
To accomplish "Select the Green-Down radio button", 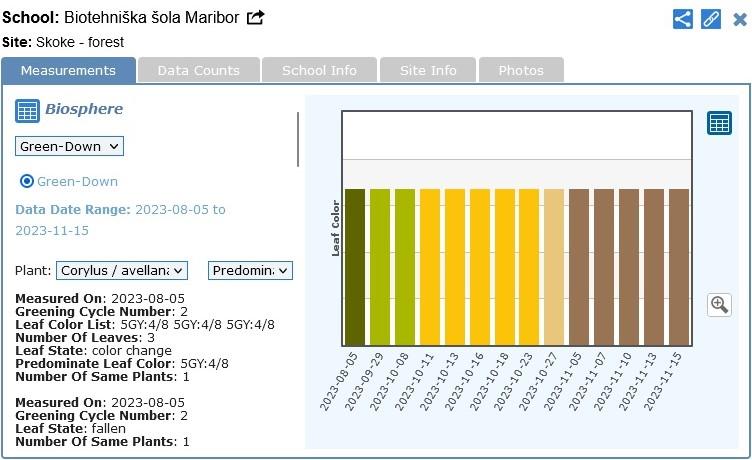I will [x=27, y=181].
